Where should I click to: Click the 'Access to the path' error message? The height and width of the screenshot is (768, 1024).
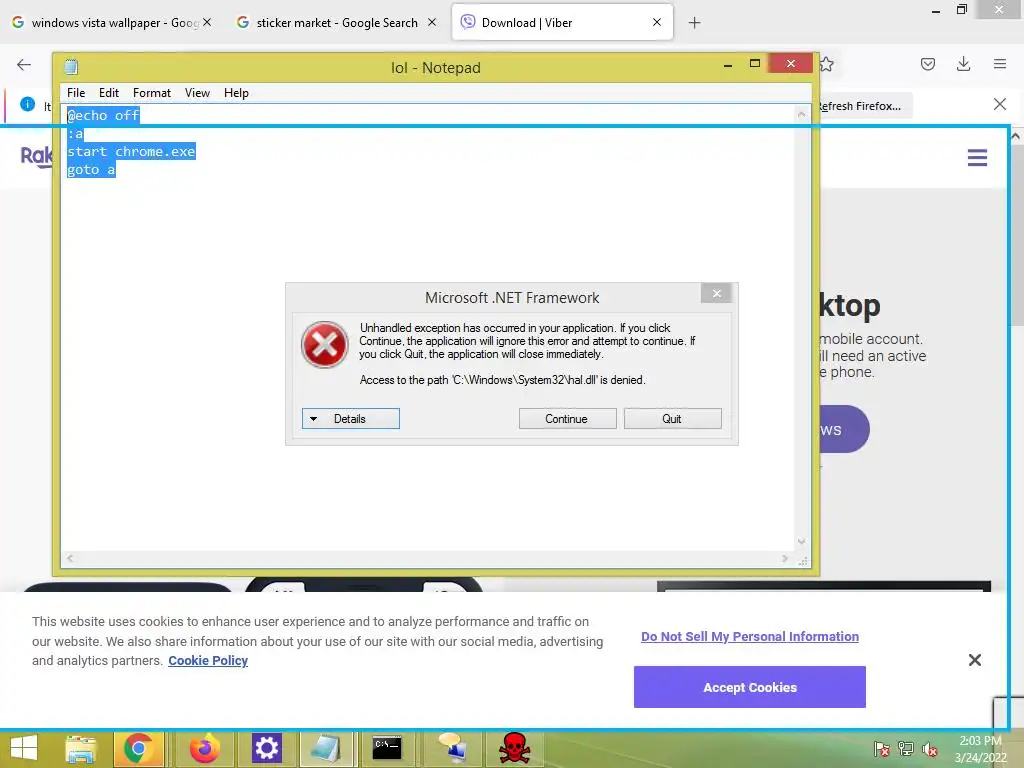tap(502, 380)
